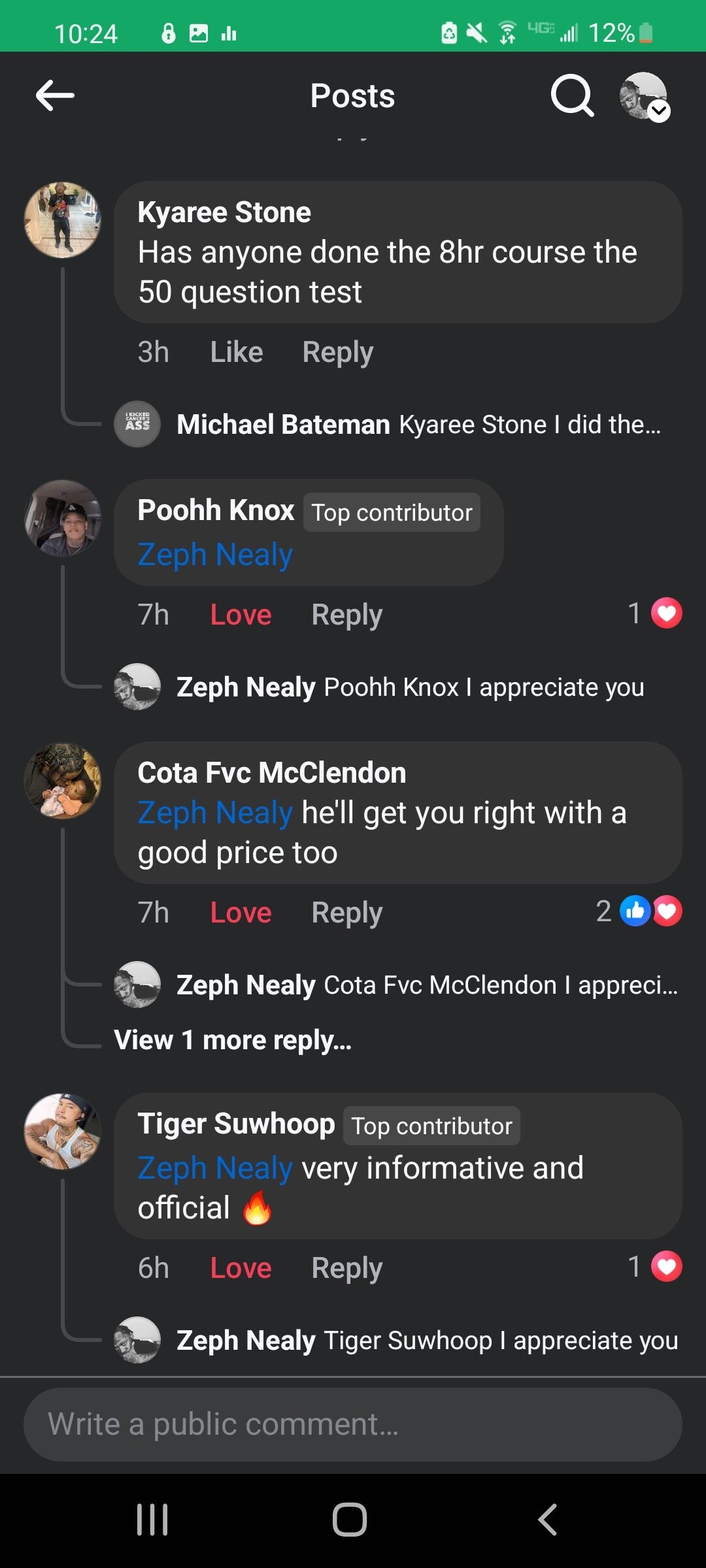This screenshot has width=706, height=1568.
Task: Remove Love from Poohh Knox's comment
Action: pos(241,615)
